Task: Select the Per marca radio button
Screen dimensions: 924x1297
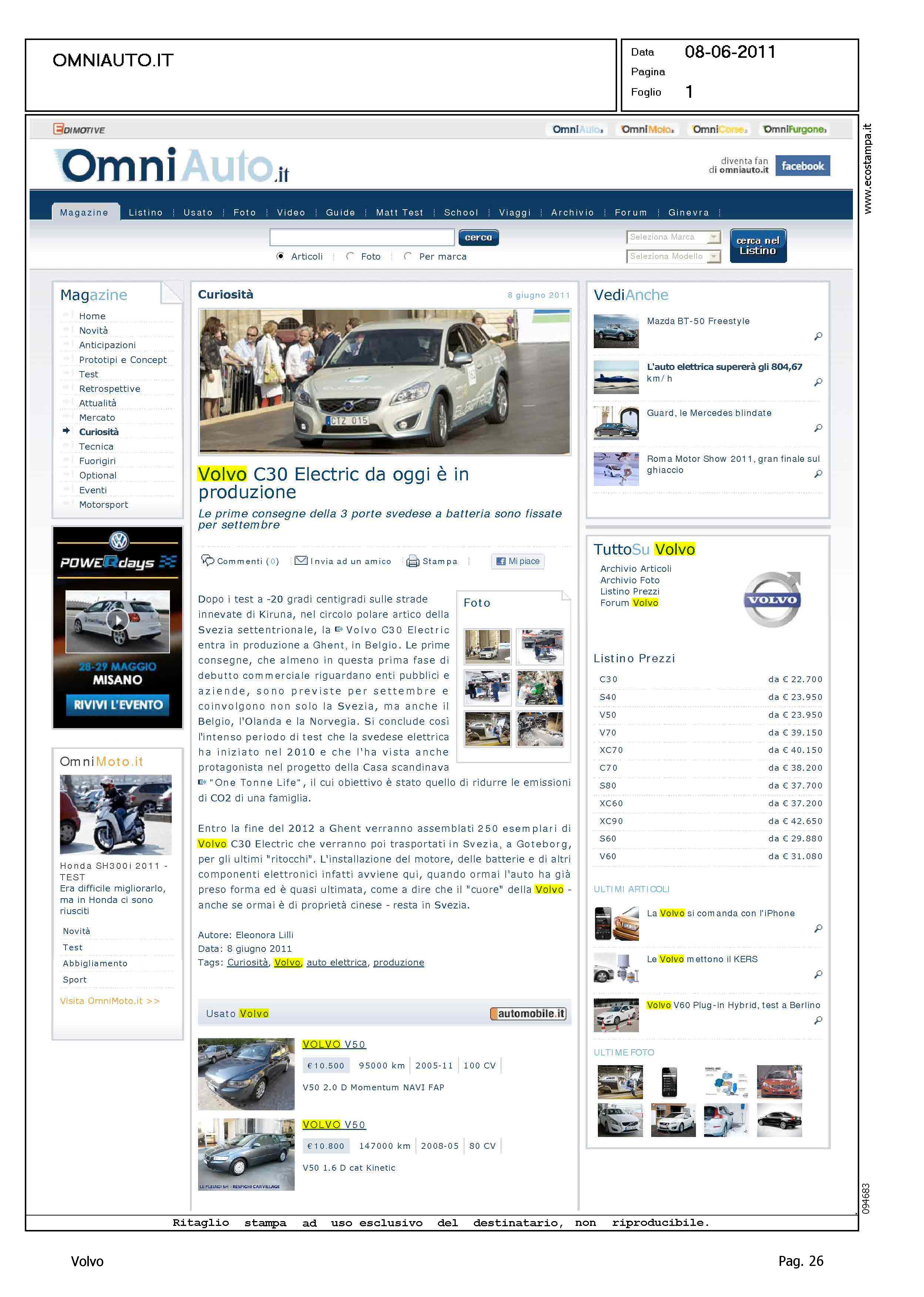Action: coord(407,256)
